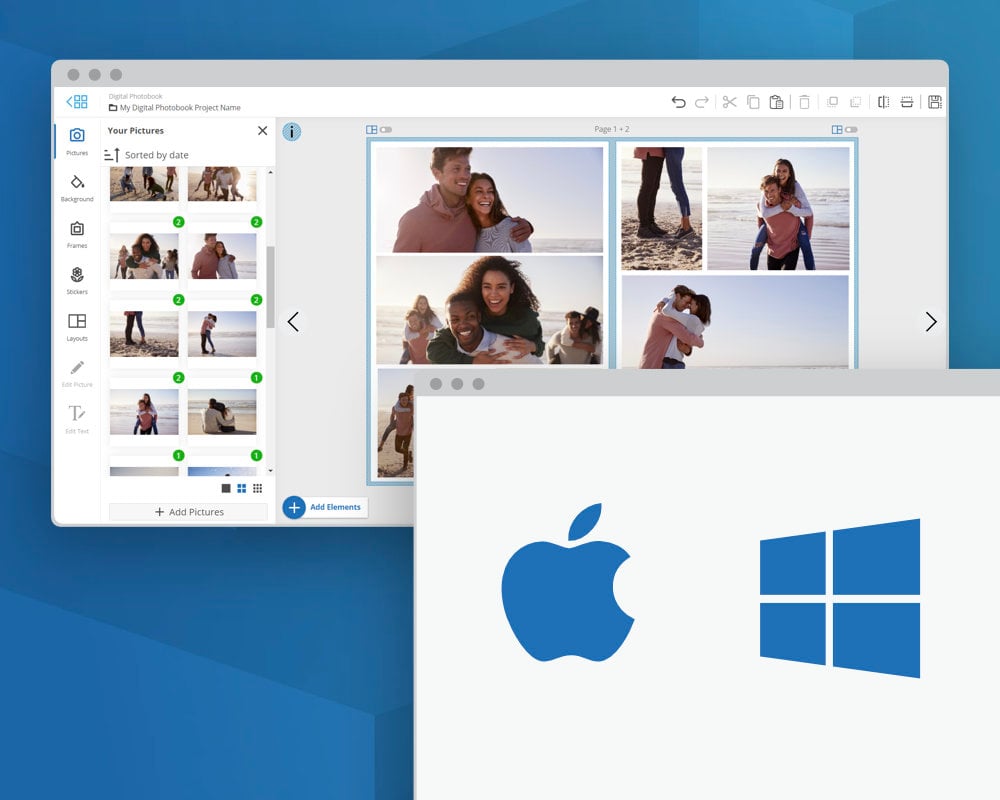This screenshot has height=800, width=1000.
Task: Go to the next page arrow
Action: pos(931,322)
